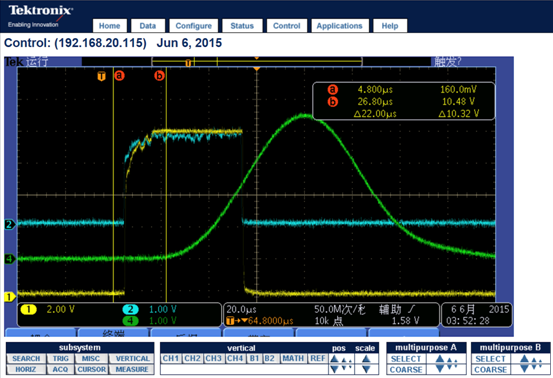553x378 pixels.
Task: Open the Applications tab
Action: tap(339, 26)
